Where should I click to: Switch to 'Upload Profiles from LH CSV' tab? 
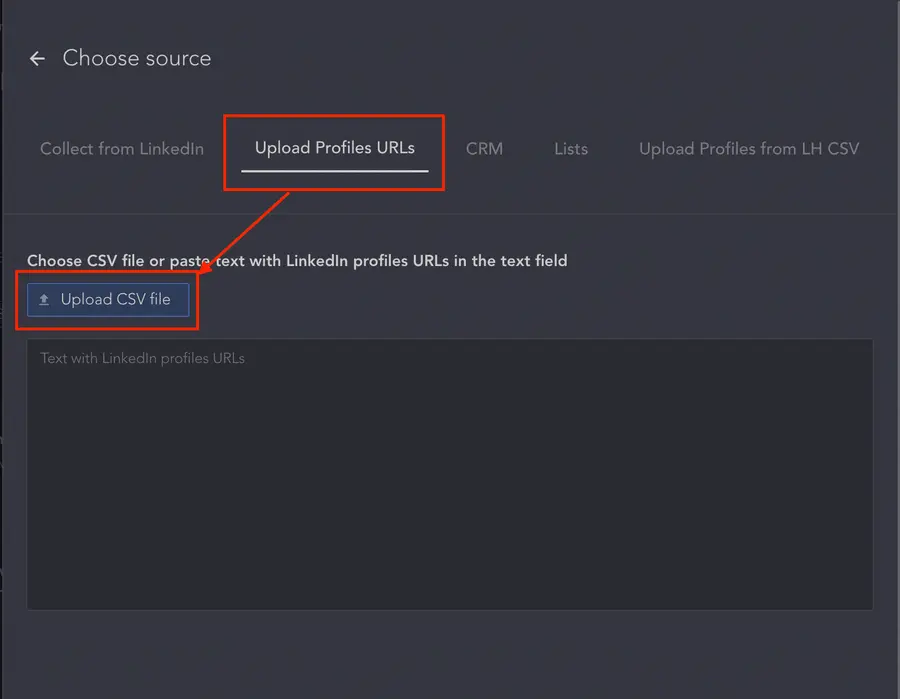click(748, 148)
